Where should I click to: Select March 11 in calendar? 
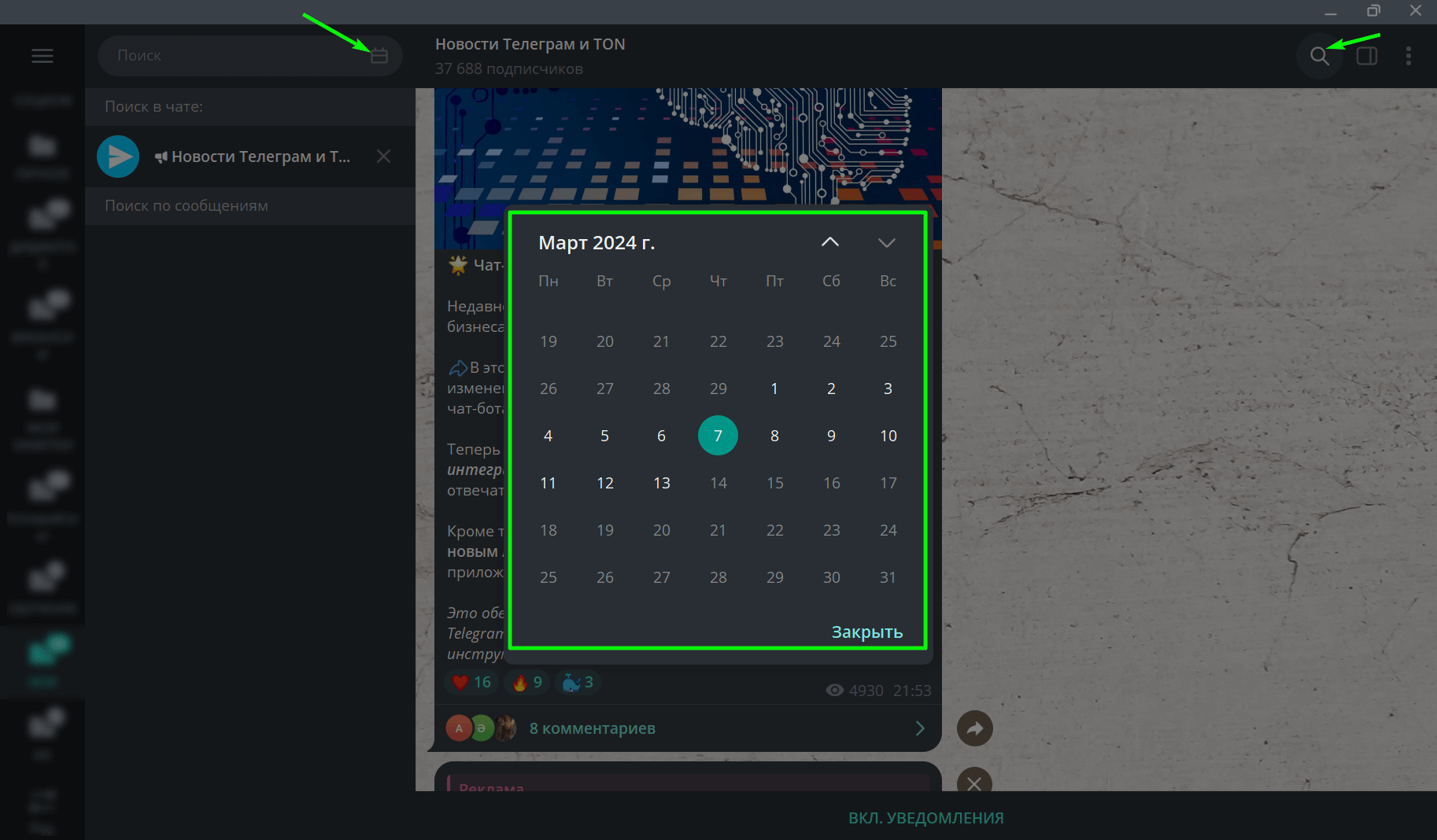[x=549, y=483]
